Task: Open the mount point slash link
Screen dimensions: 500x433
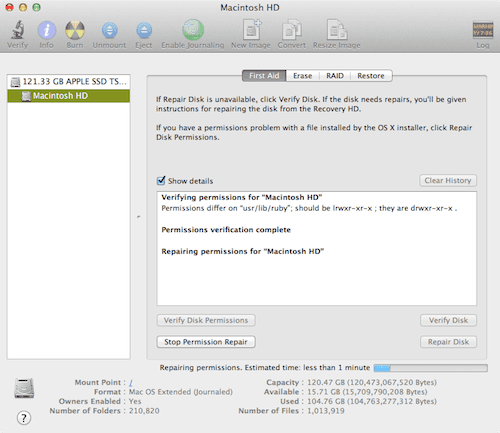Action: (131, 383)
